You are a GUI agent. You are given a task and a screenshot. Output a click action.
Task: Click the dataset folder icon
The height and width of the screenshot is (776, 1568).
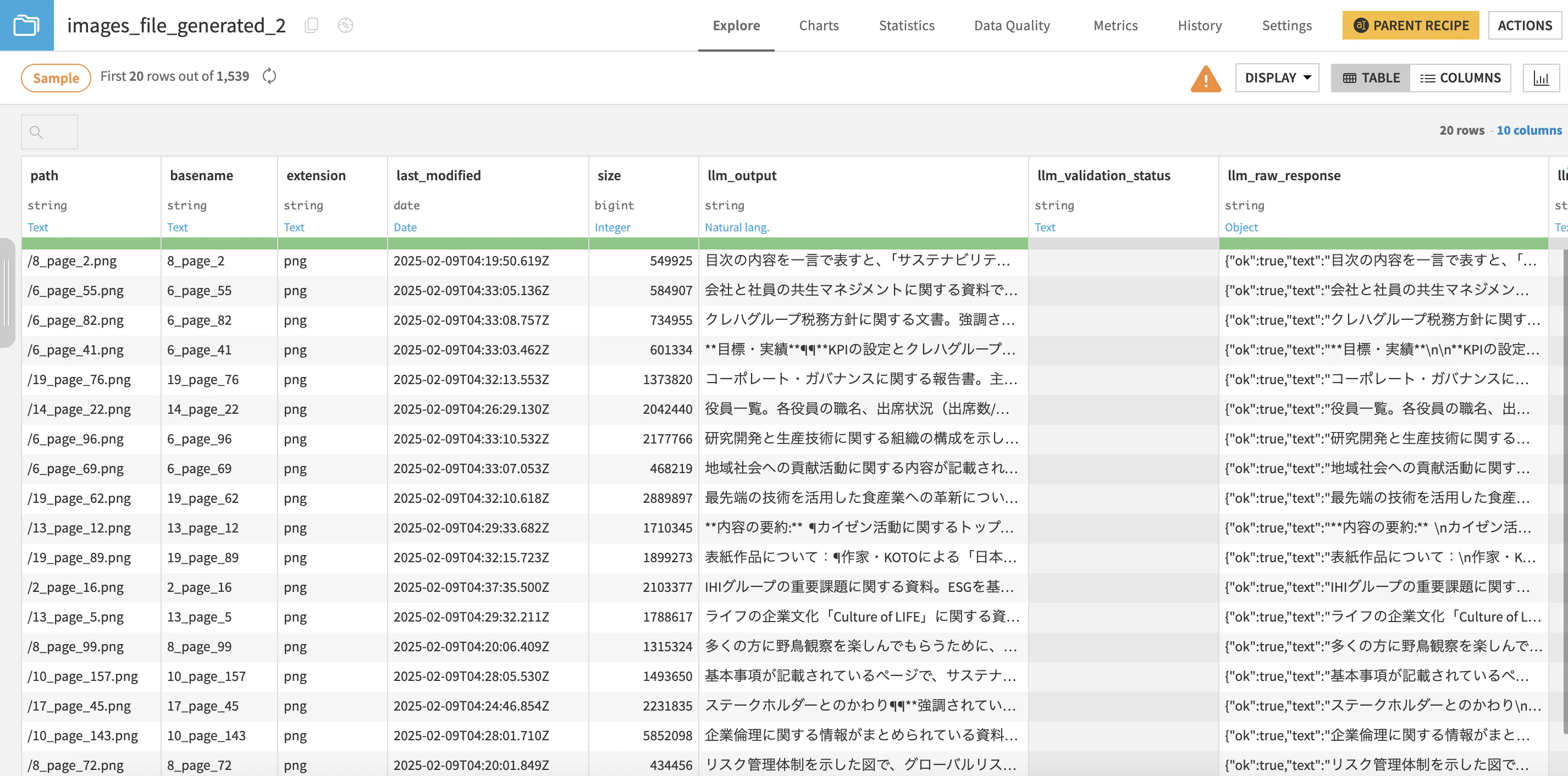click(x=26, y=25)
